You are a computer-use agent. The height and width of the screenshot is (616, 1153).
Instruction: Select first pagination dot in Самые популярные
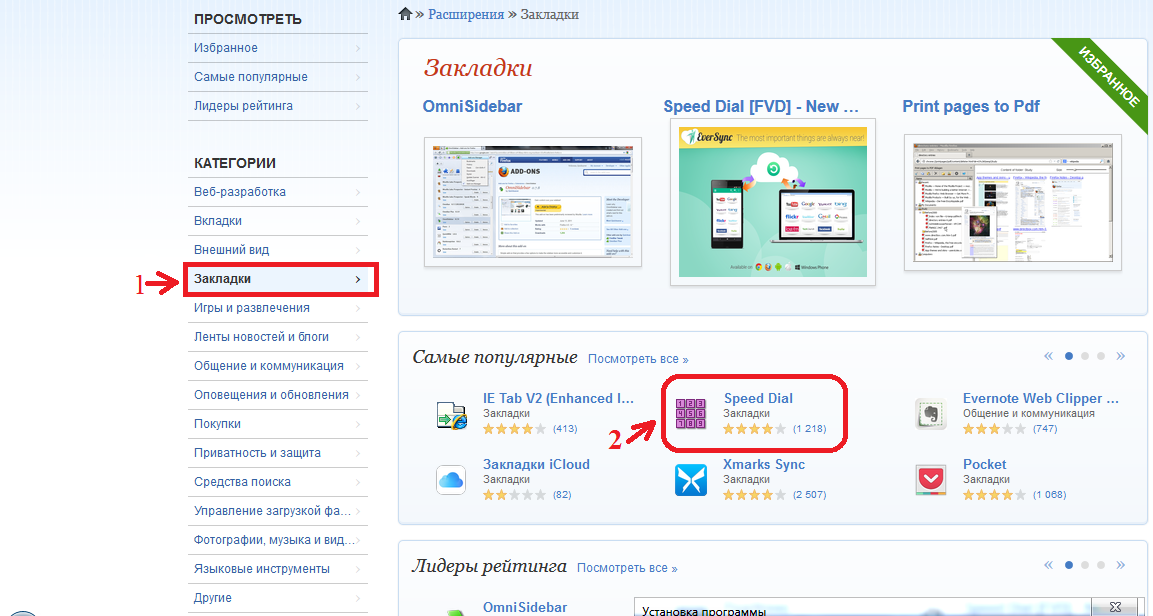coord(1069,356)
